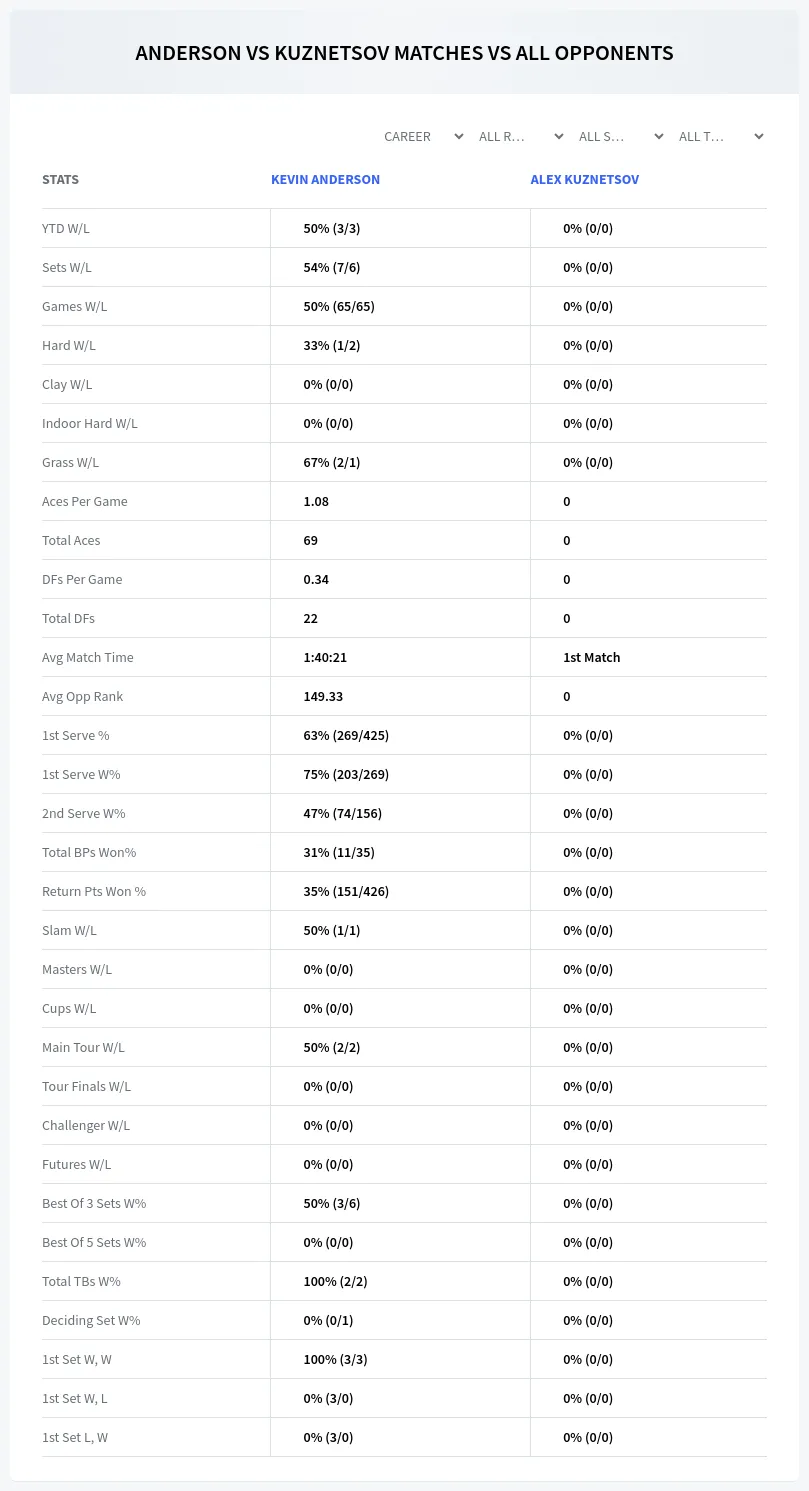The image size is (809, 1491).
Task: Click Anderson's 1st Serve % value
Action: pyautogui.click(x=346, y=735)
